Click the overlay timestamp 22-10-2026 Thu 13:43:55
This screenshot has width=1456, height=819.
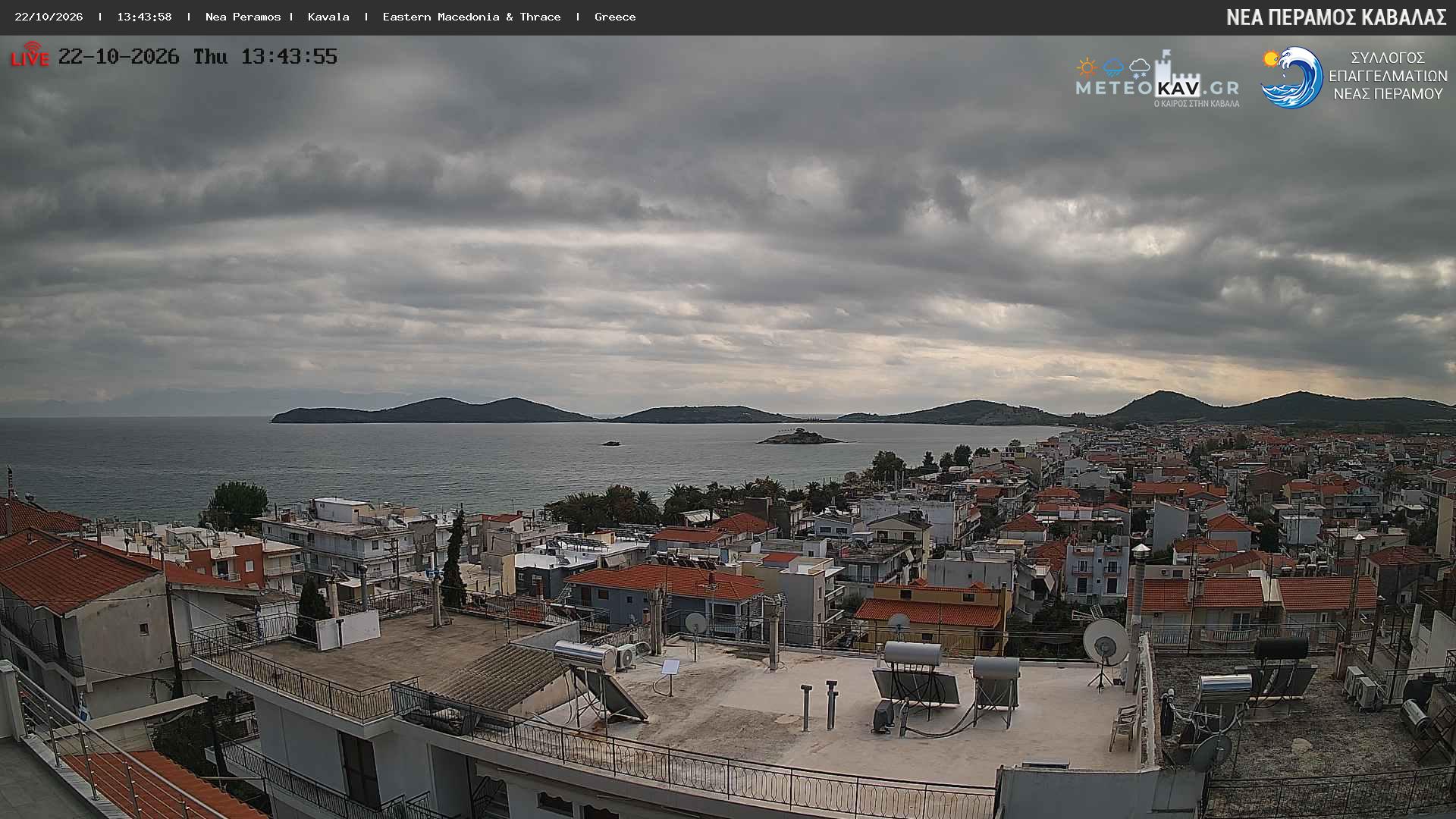(x=197, y=57)
